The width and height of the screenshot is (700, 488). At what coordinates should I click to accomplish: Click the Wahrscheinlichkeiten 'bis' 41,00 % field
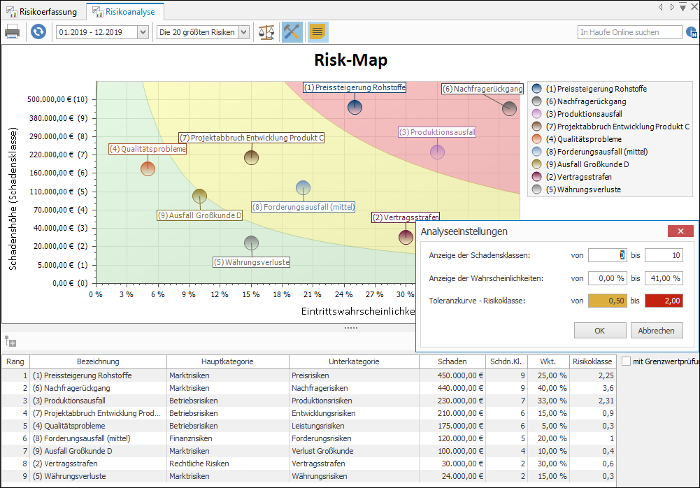point(664,278)
